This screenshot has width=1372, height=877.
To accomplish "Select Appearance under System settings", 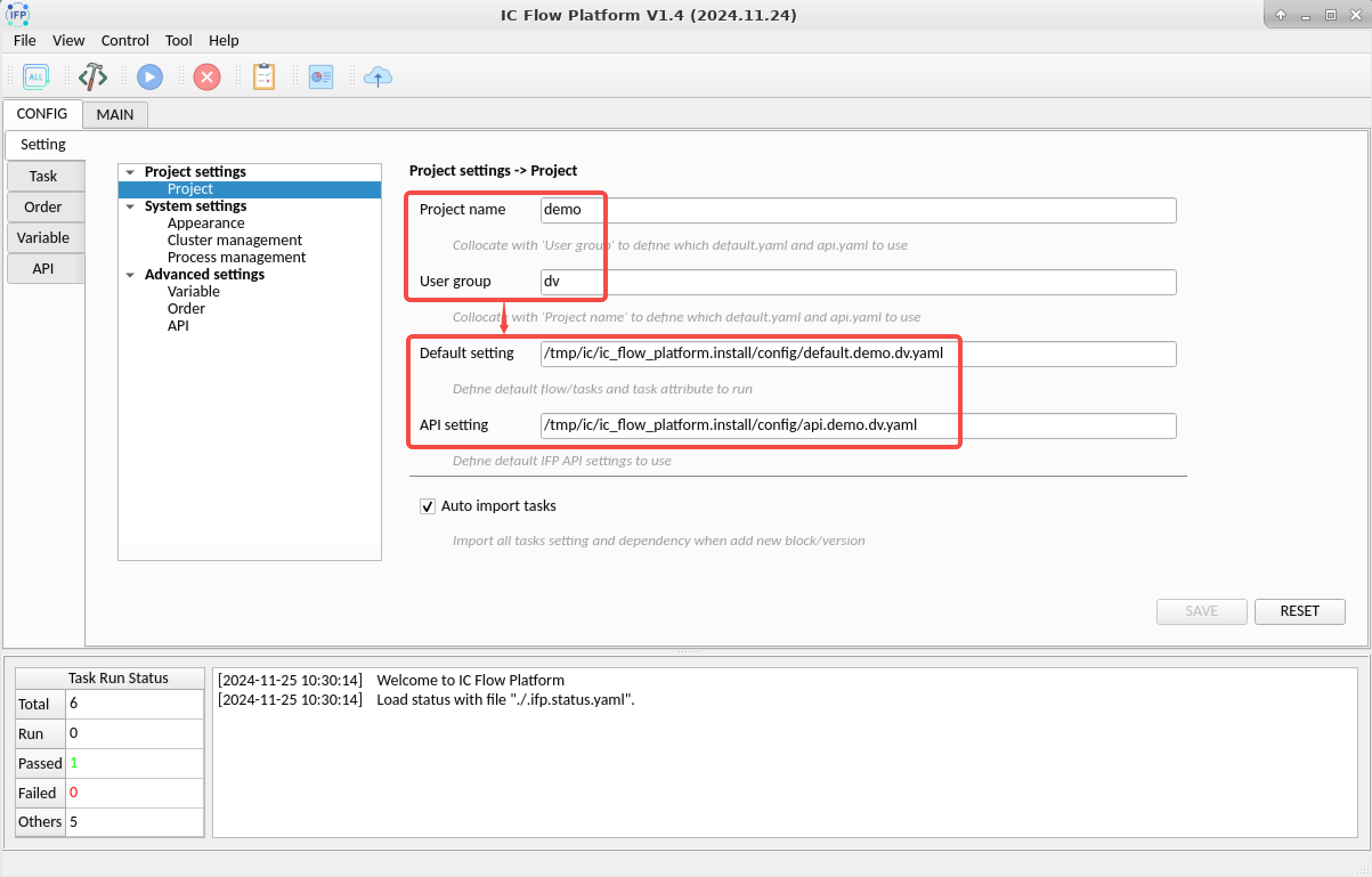I will (206, 223).
